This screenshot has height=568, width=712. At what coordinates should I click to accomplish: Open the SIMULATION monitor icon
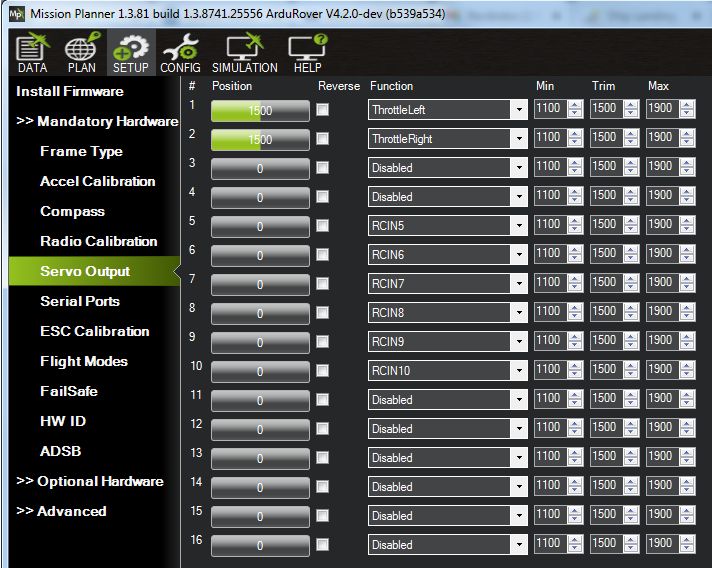click(x=244, y=54)
